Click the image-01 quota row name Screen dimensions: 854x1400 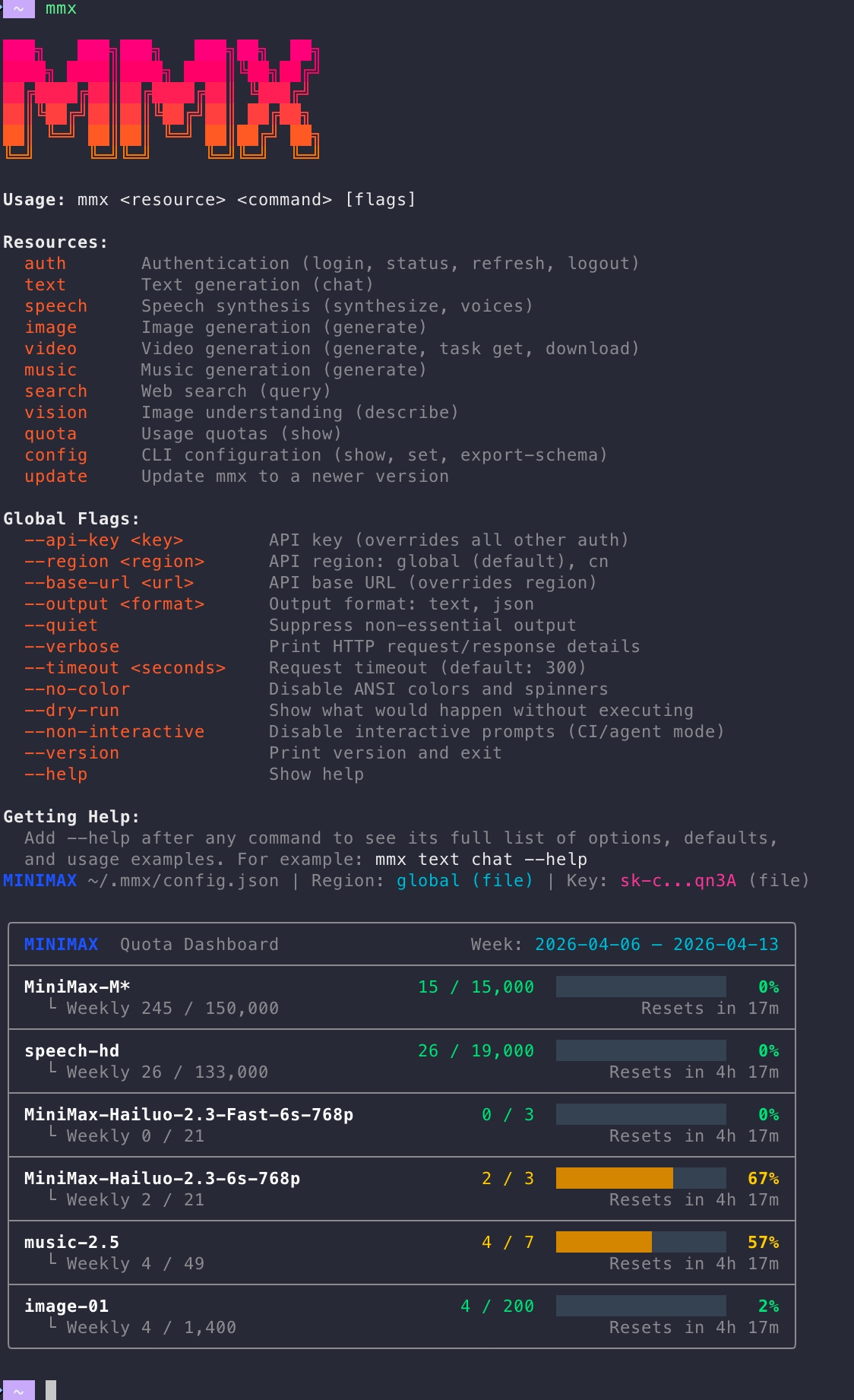click(x=66, y=1306)
